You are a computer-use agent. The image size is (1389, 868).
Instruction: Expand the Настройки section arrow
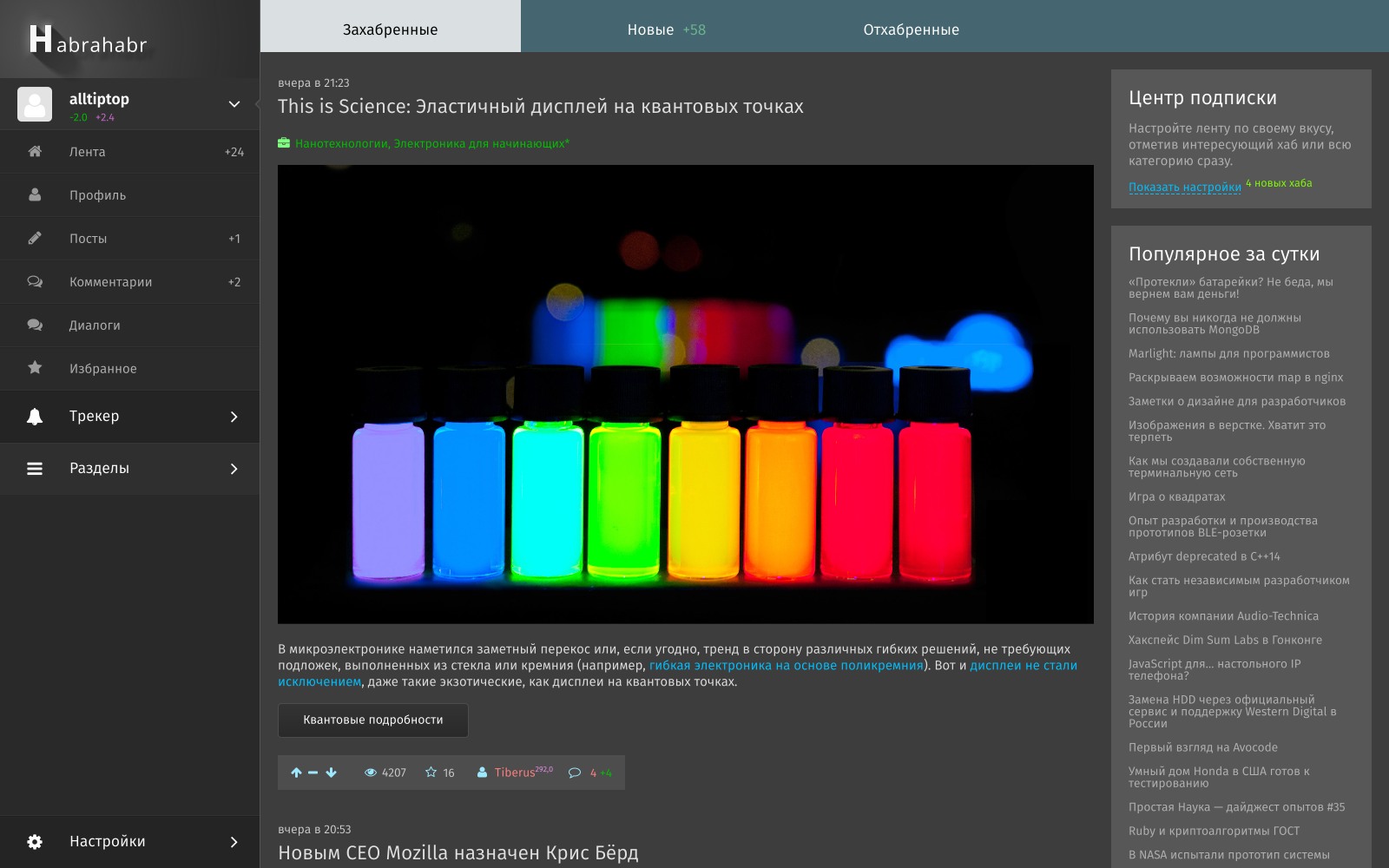tap(234, 842)
